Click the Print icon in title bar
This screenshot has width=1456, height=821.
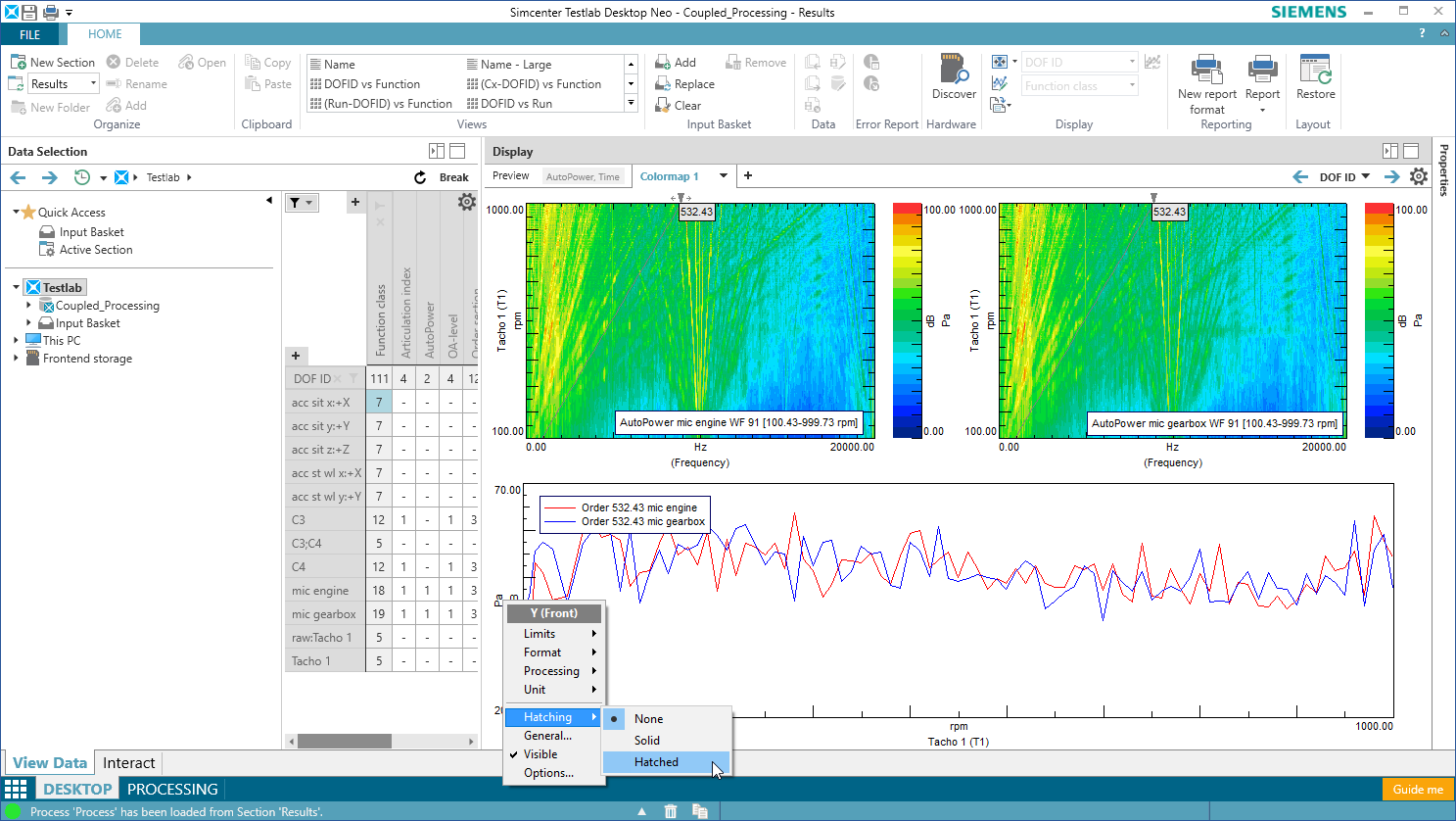coord(51,12)
